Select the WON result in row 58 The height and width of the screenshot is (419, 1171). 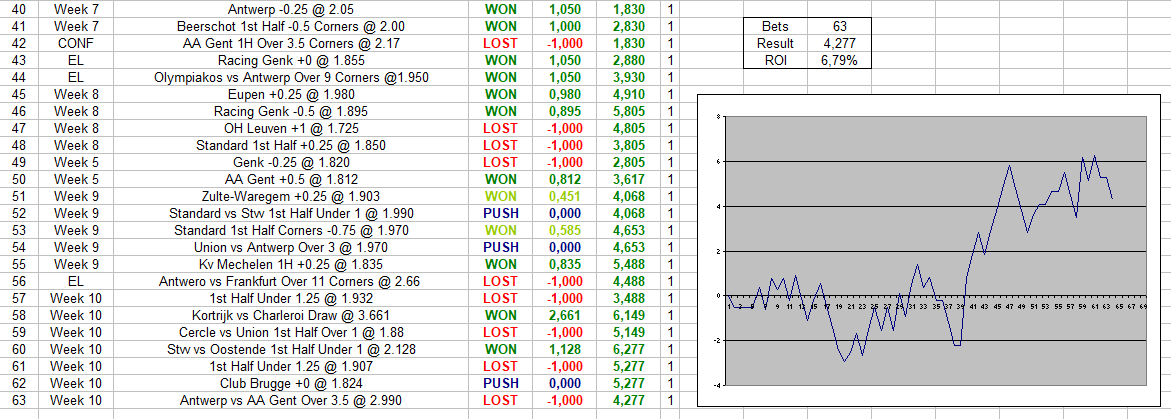[500, 315]
